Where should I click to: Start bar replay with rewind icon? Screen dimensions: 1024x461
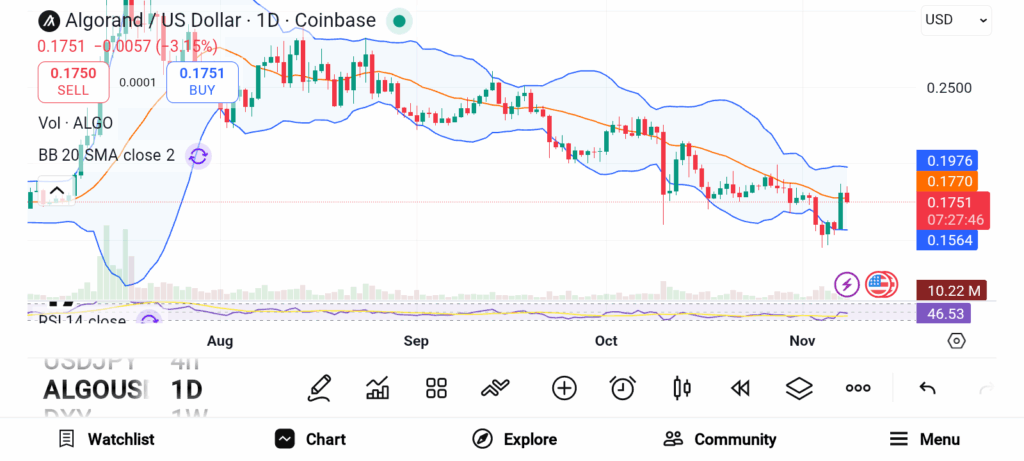pyautogui.click(x=740, y=388)
